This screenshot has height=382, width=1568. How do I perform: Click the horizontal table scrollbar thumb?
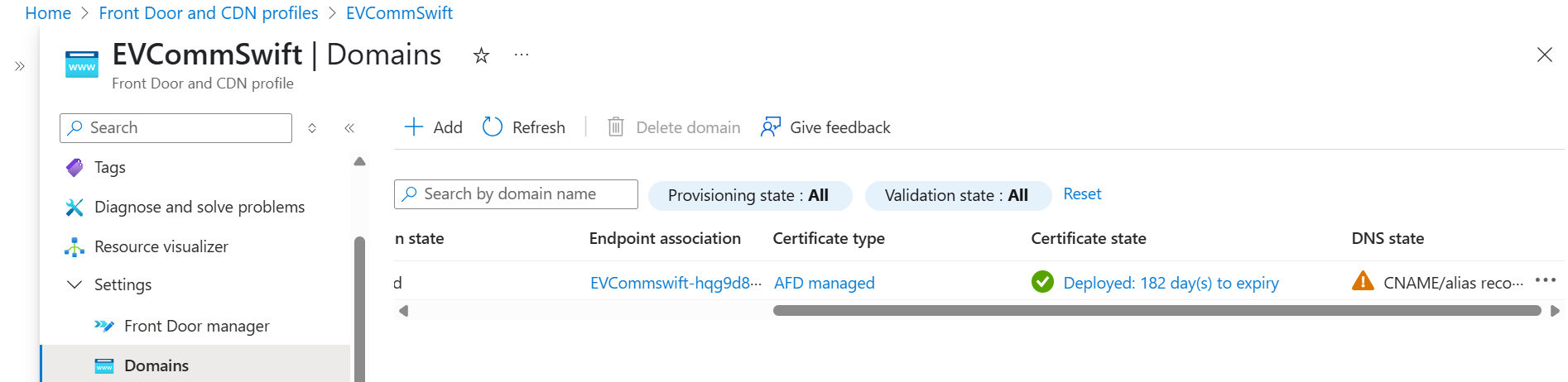click(x=1157, y=311)
